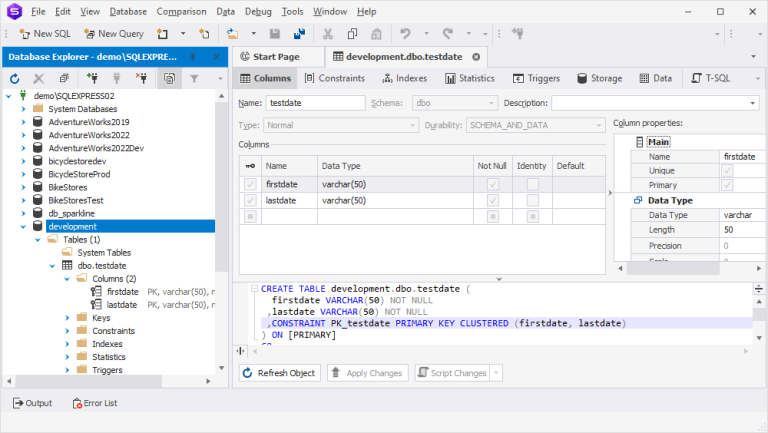Click the Output button at bottom

(x=32, y=403)
